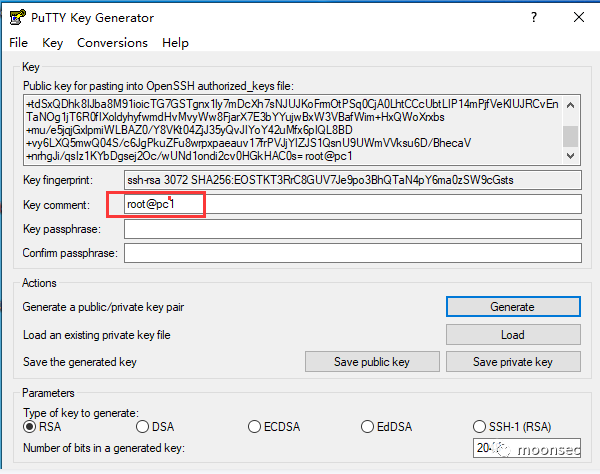Click the public key line ending 'root@pc1'
Screen dimensions: 600x474
point(189,156)
